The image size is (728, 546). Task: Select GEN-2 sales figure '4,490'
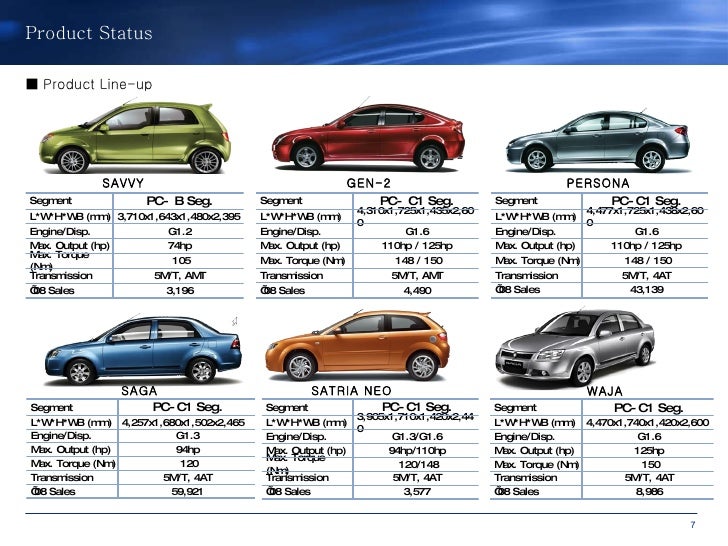pyautogui.click(x=417, y=291)
